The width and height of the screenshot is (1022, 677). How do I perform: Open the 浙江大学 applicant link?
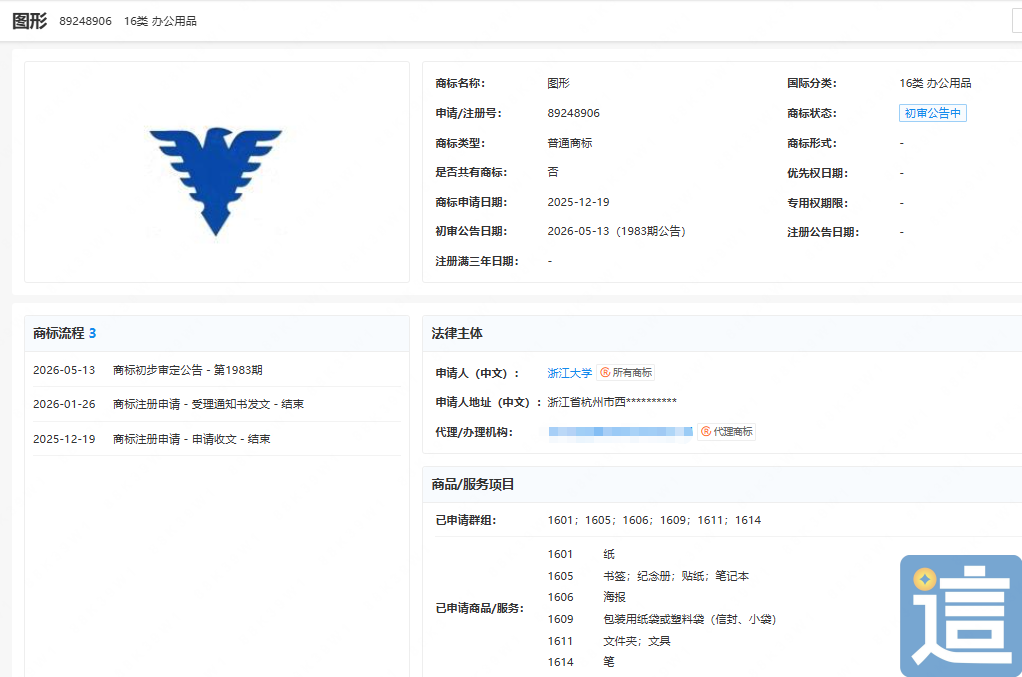tap(569, 373)
